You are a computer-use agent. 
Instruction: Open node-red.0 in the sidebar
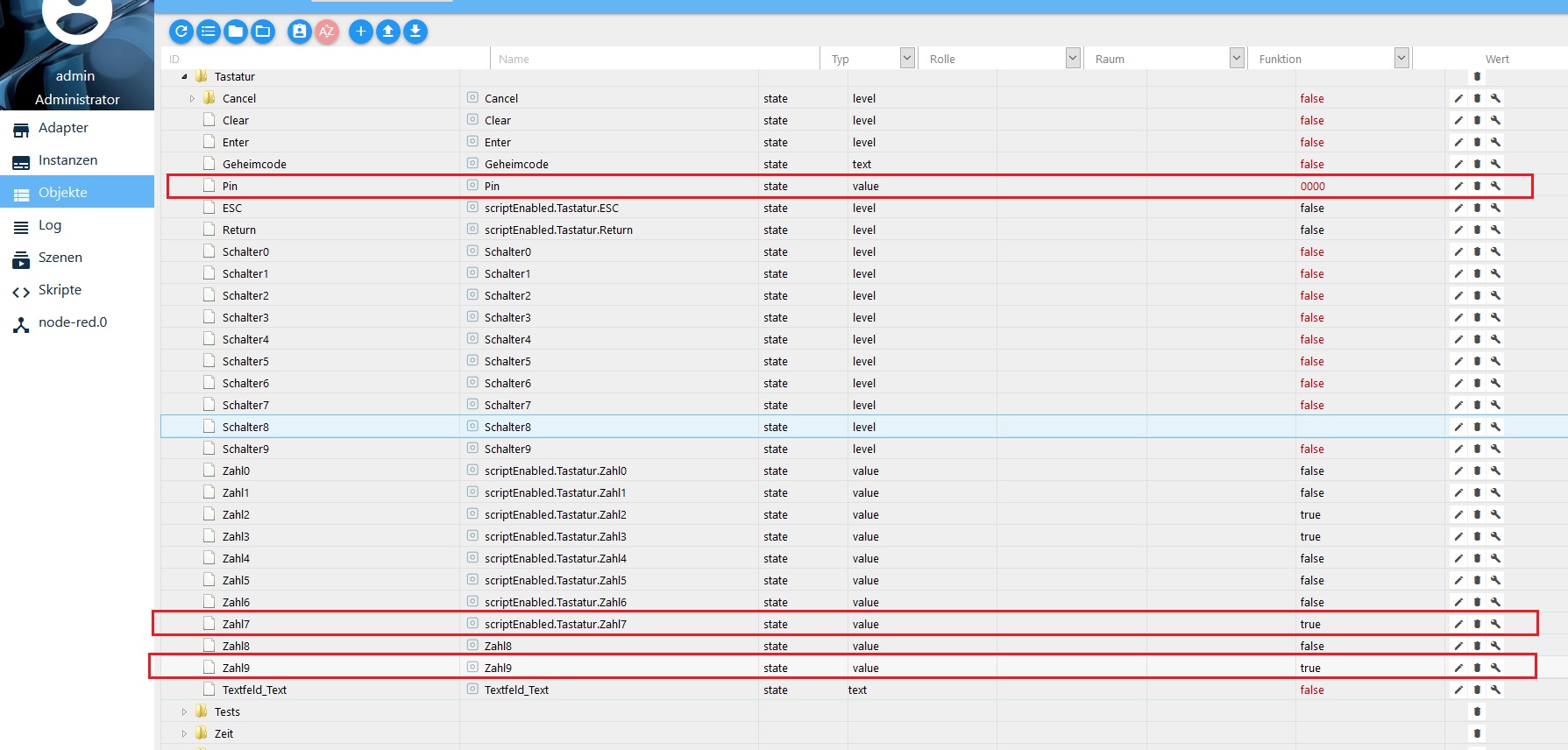pos(77,322)
